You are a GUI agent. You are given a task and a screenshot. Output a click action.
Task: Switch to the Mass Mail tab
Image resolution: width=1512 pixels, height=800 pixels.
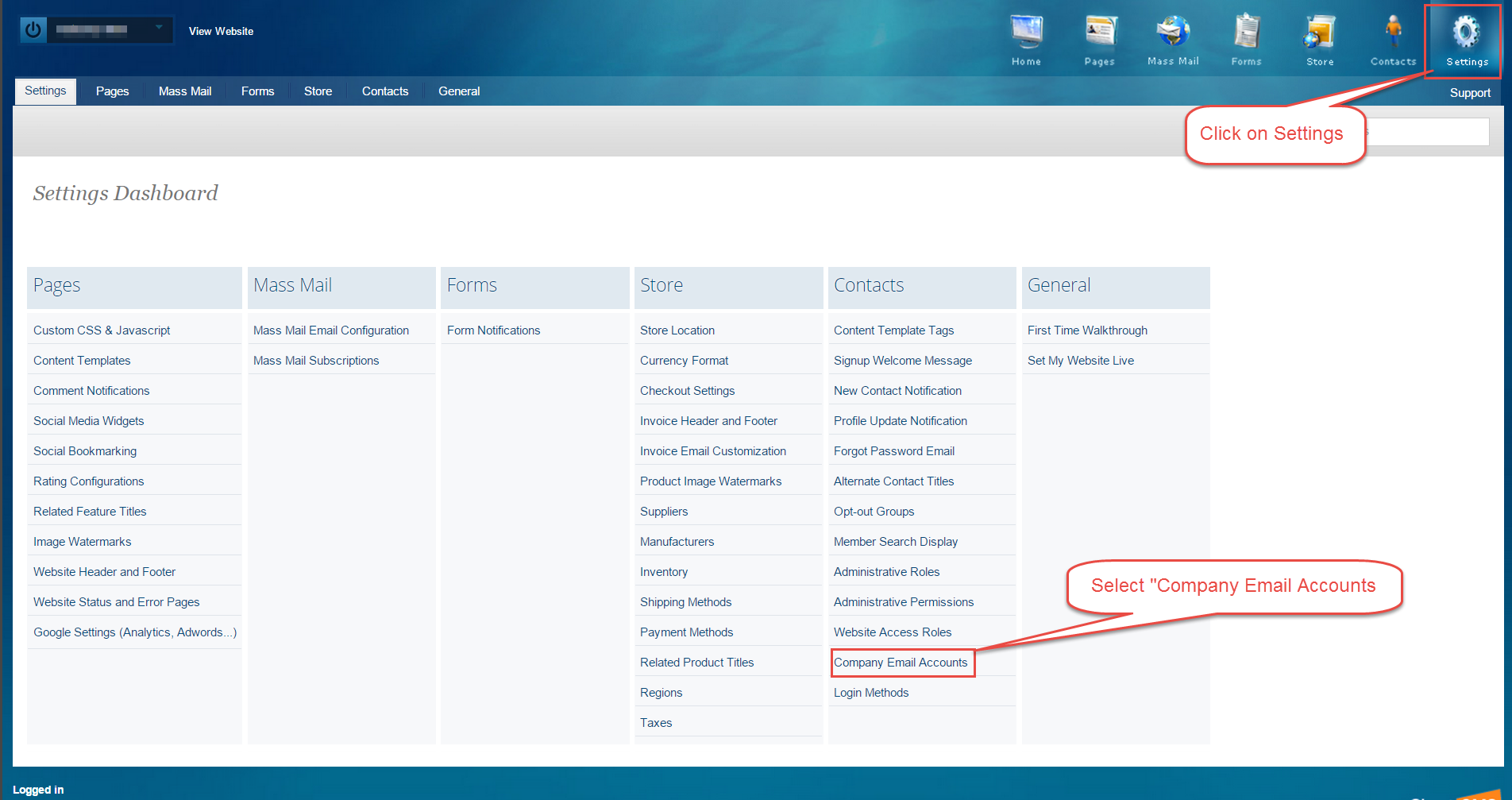click(185, 91)
